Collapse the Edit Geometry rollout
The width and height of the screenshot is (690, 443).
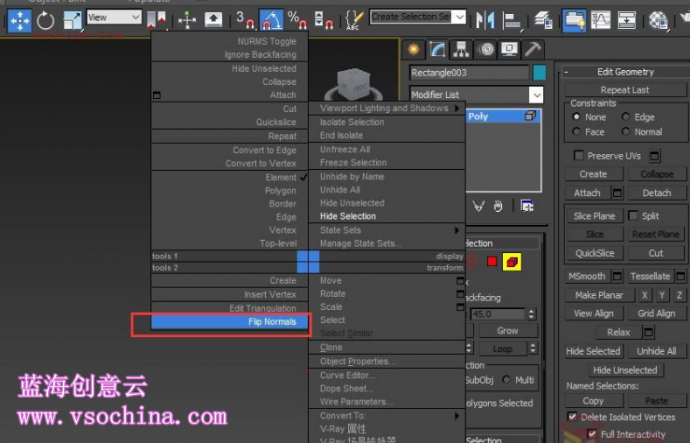point(620,72)
